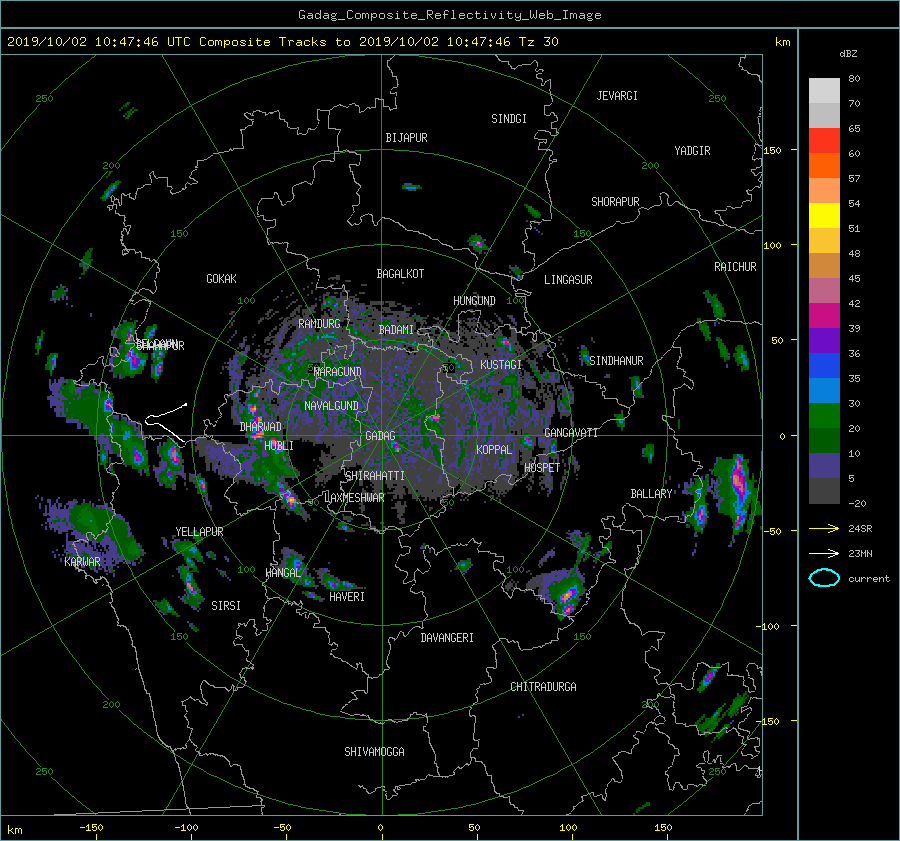Click the SHIRAHATTI city label
Viewport: 900px width, 841px height.
[x=375, y=476]
